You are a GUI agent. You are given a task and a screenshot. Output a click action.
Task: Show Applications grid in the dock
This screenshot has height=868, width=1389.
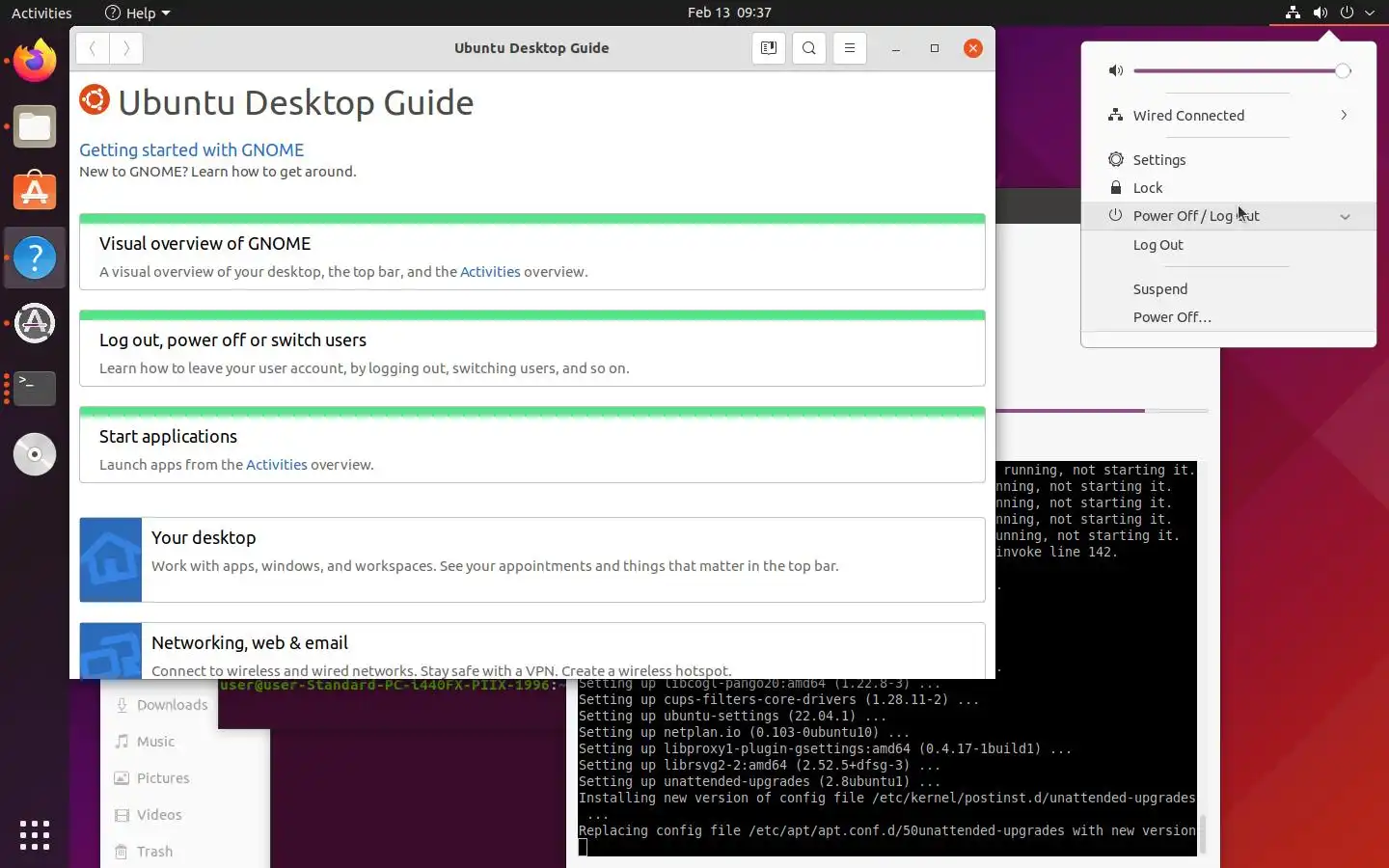pos(35,835)
